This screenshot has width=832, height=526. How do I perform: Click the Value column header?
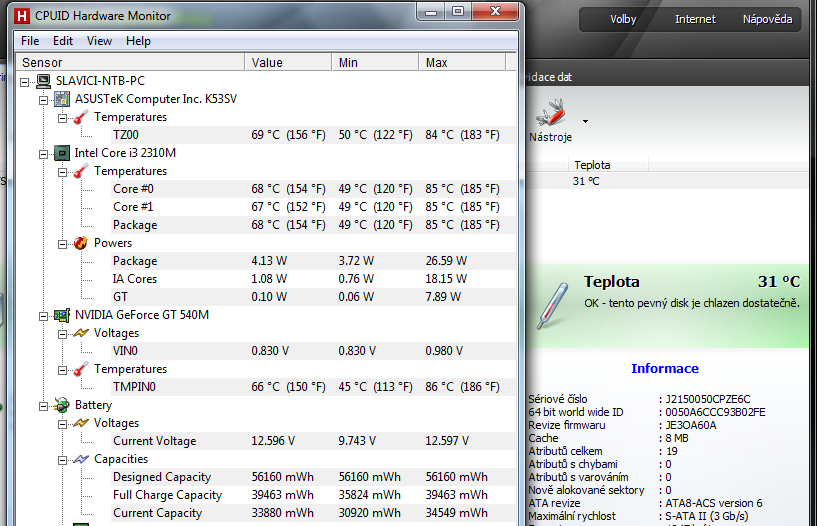click(x=289, y=62)
